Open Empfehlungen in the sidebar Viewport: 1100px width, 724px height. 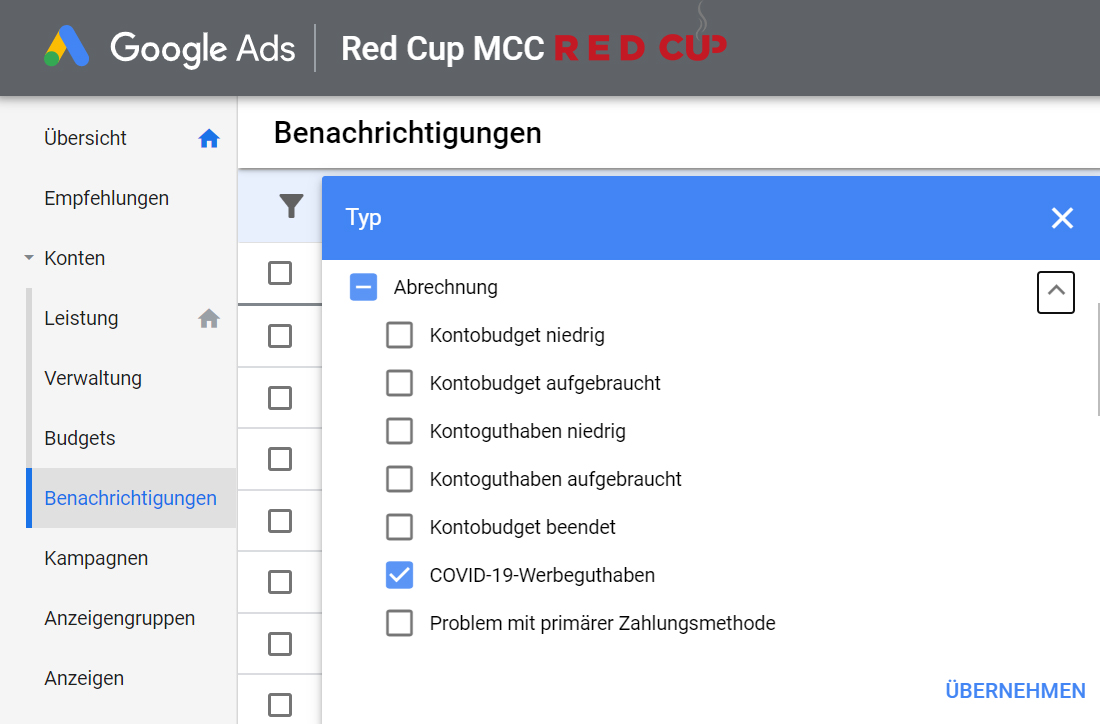(106, 199)
